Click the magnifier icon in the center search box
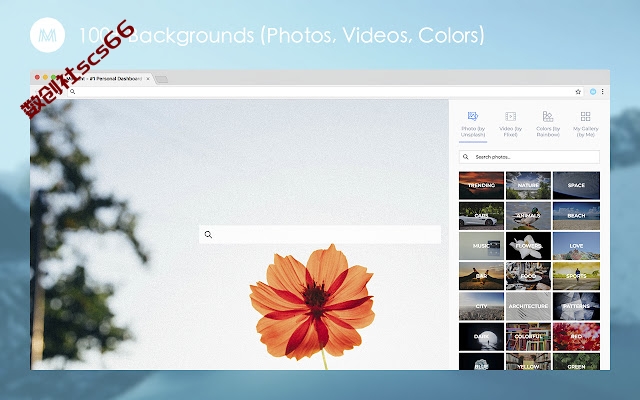The height and width of the screenshot is (400, 640). pos(208,235)
